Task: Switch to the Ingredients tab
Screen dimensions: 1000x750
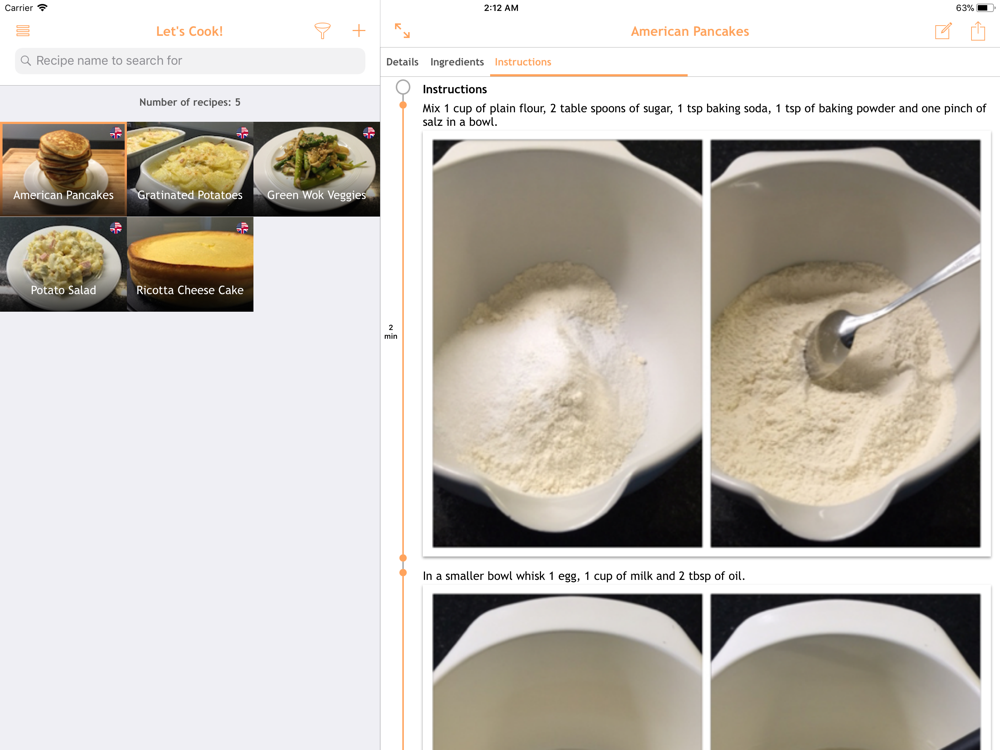Action: pyautogui.click(x=457, y=62)
